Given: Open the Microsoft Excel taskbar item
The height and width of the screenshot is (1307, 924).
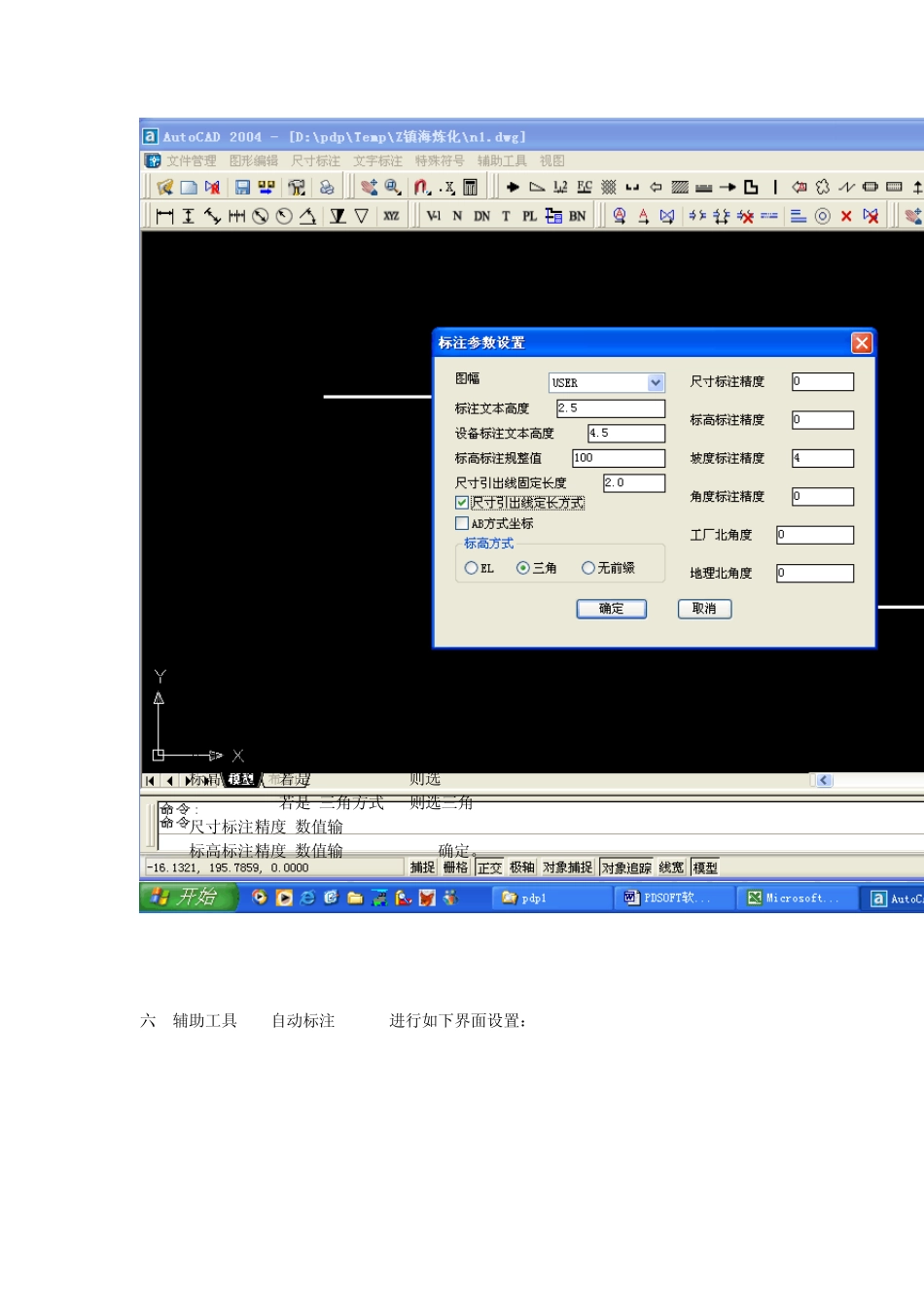Looking at the screenshot, I should pyautogui.click(x=796, y=899).
